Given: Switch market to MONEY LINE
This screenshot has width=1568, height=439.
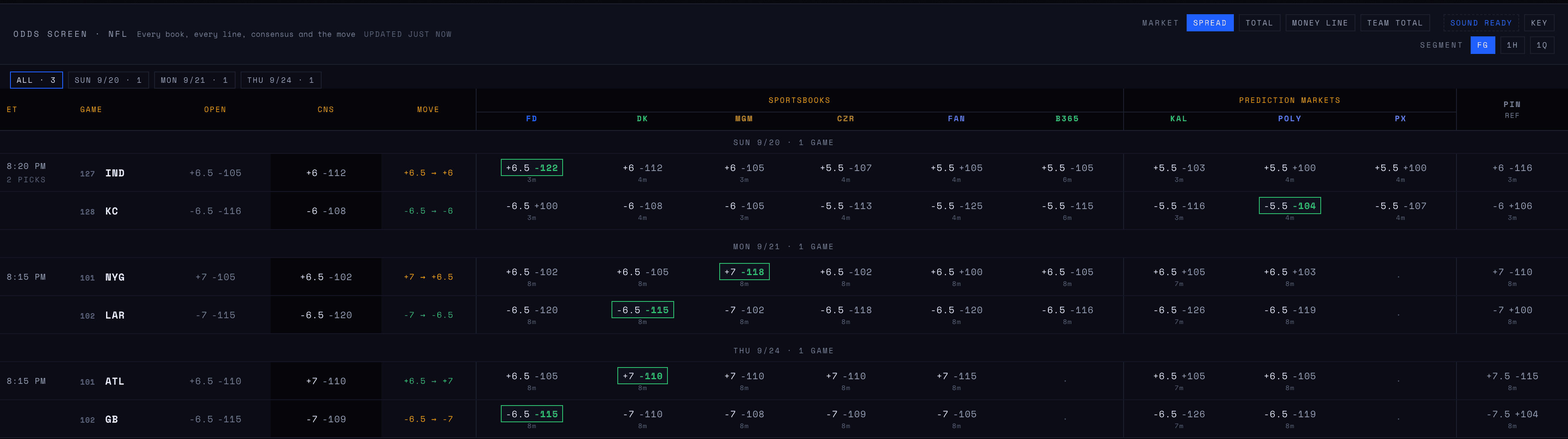Looking at the screenshot, I should 1319,23.
